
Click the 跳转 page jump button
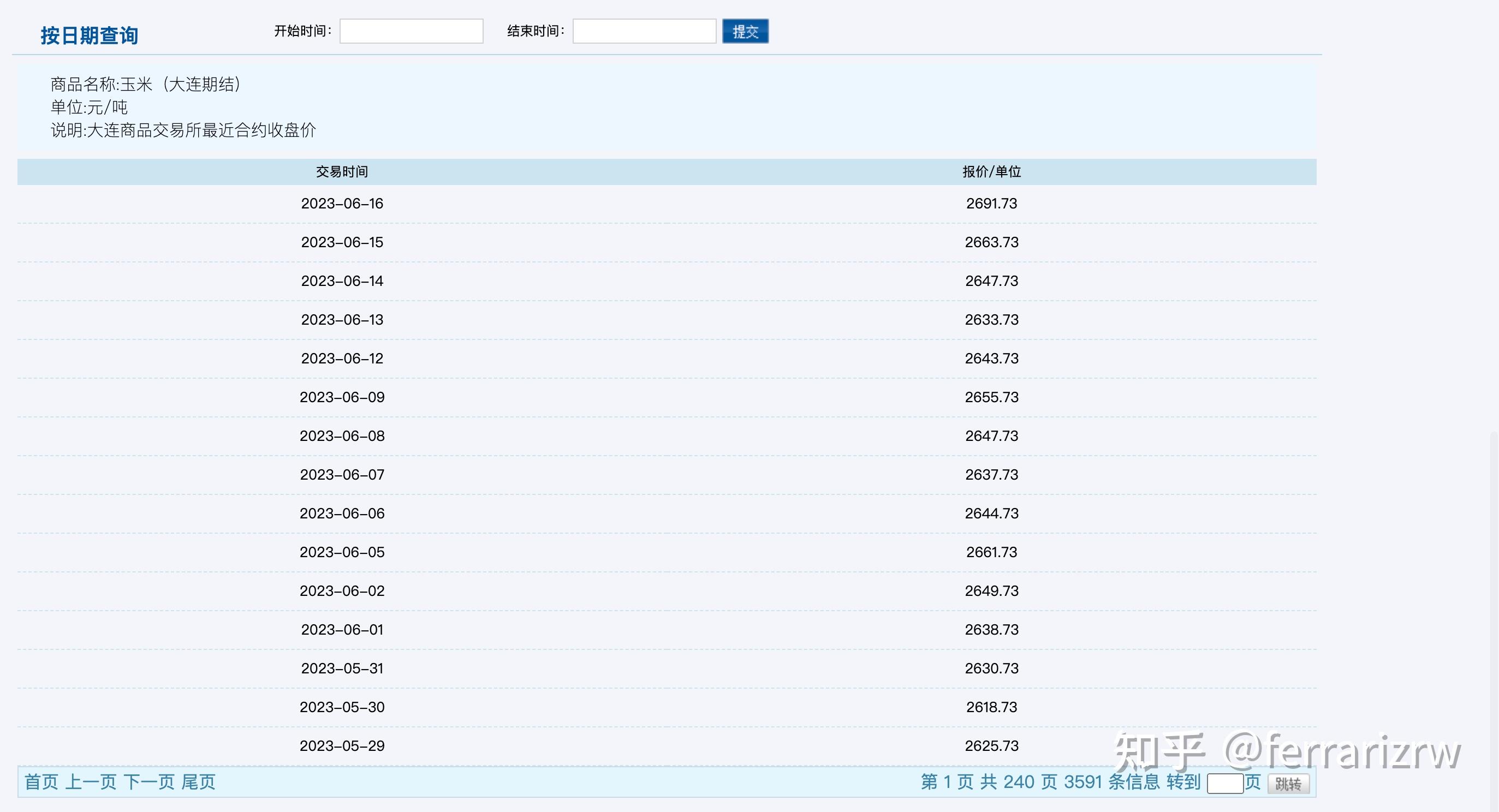(1289, 783)
